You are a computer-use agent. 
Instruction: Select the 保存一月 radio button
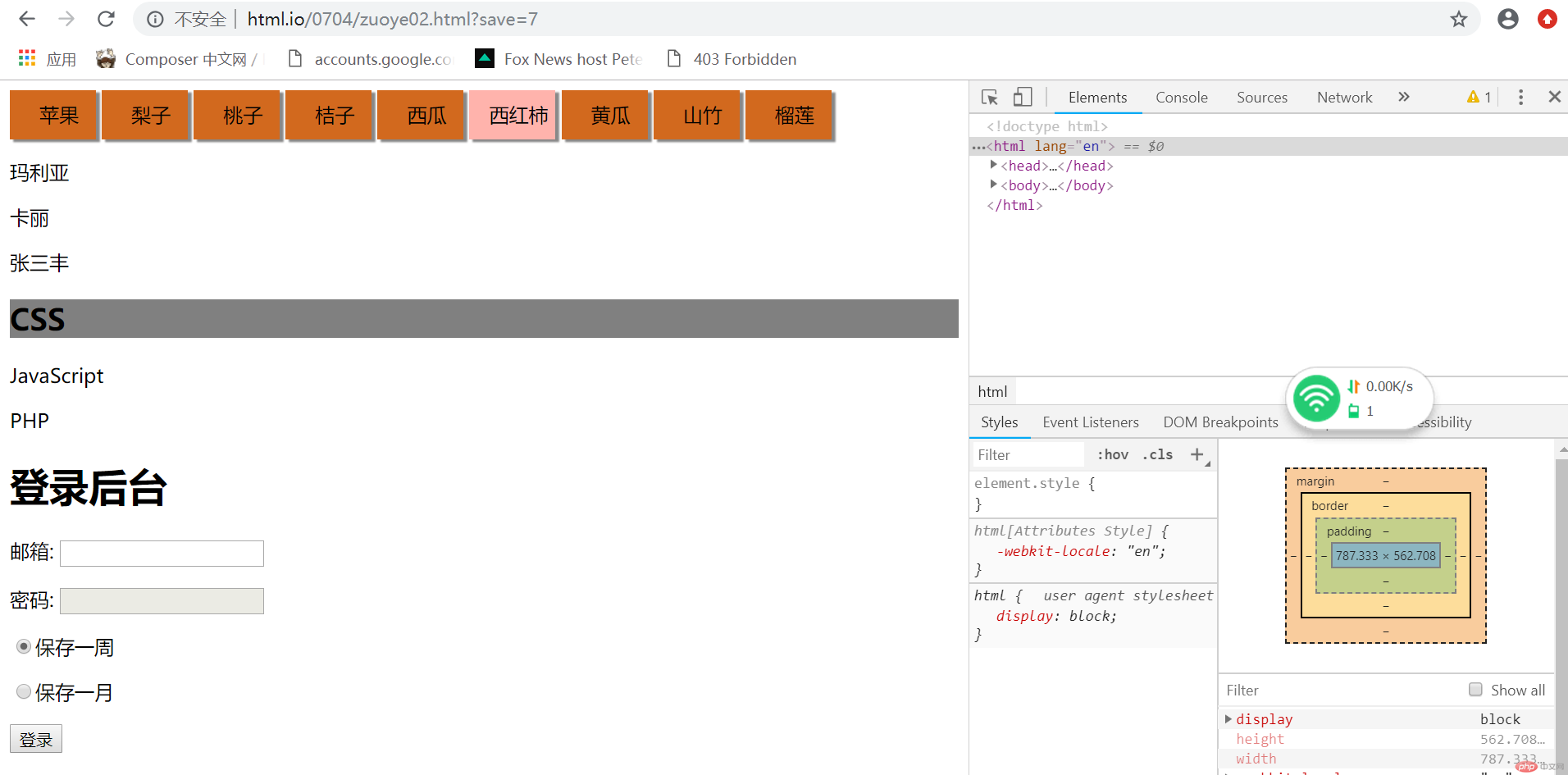click(24, 691)
